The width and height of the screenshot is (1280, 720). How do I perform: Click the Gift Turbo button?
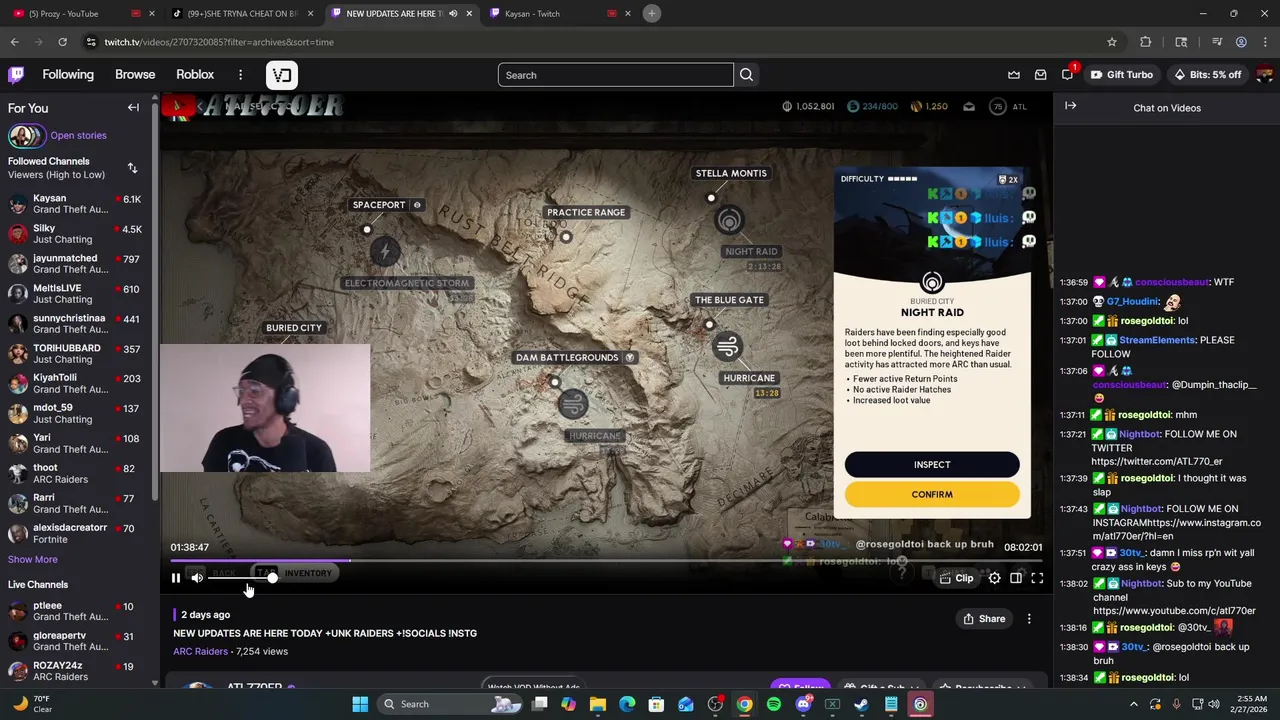pyautogui.click(x=1121, y=75)
